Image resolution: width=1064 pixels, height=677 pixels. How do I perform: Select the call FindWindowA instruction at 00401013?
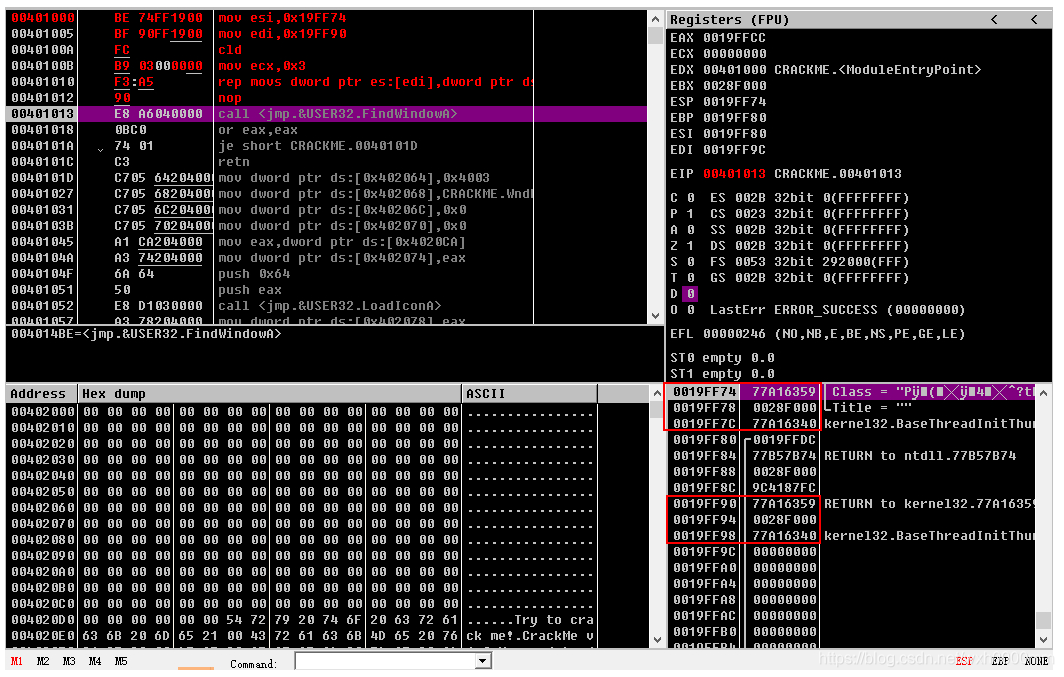[326, 114]
